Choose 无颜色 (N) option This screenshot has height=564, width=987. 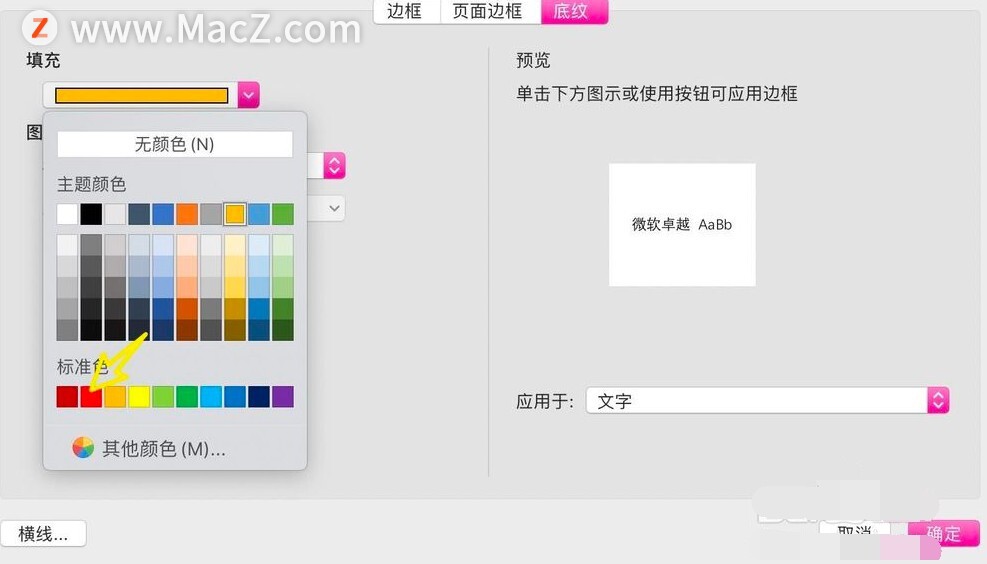click(x=174, y=144)
